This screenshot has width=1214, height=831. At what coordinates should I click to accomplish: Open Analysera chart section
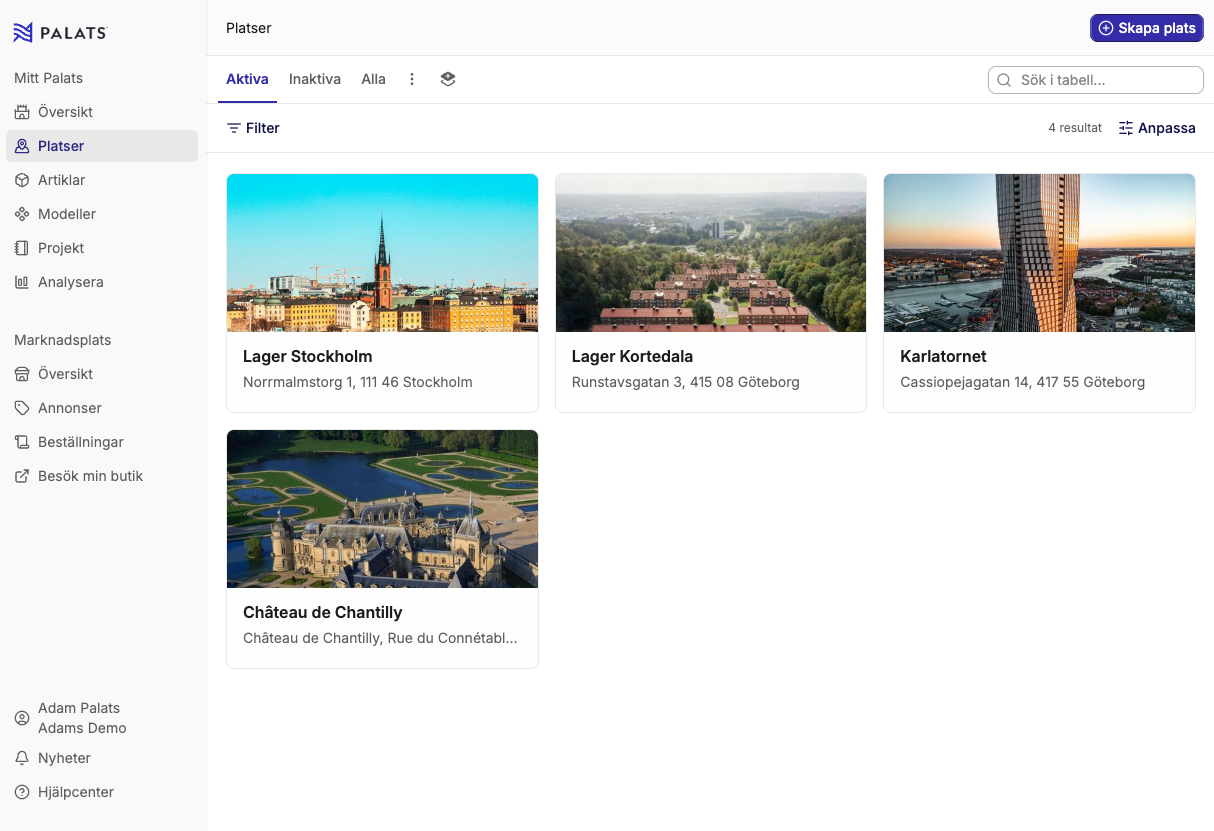(70, 282)
